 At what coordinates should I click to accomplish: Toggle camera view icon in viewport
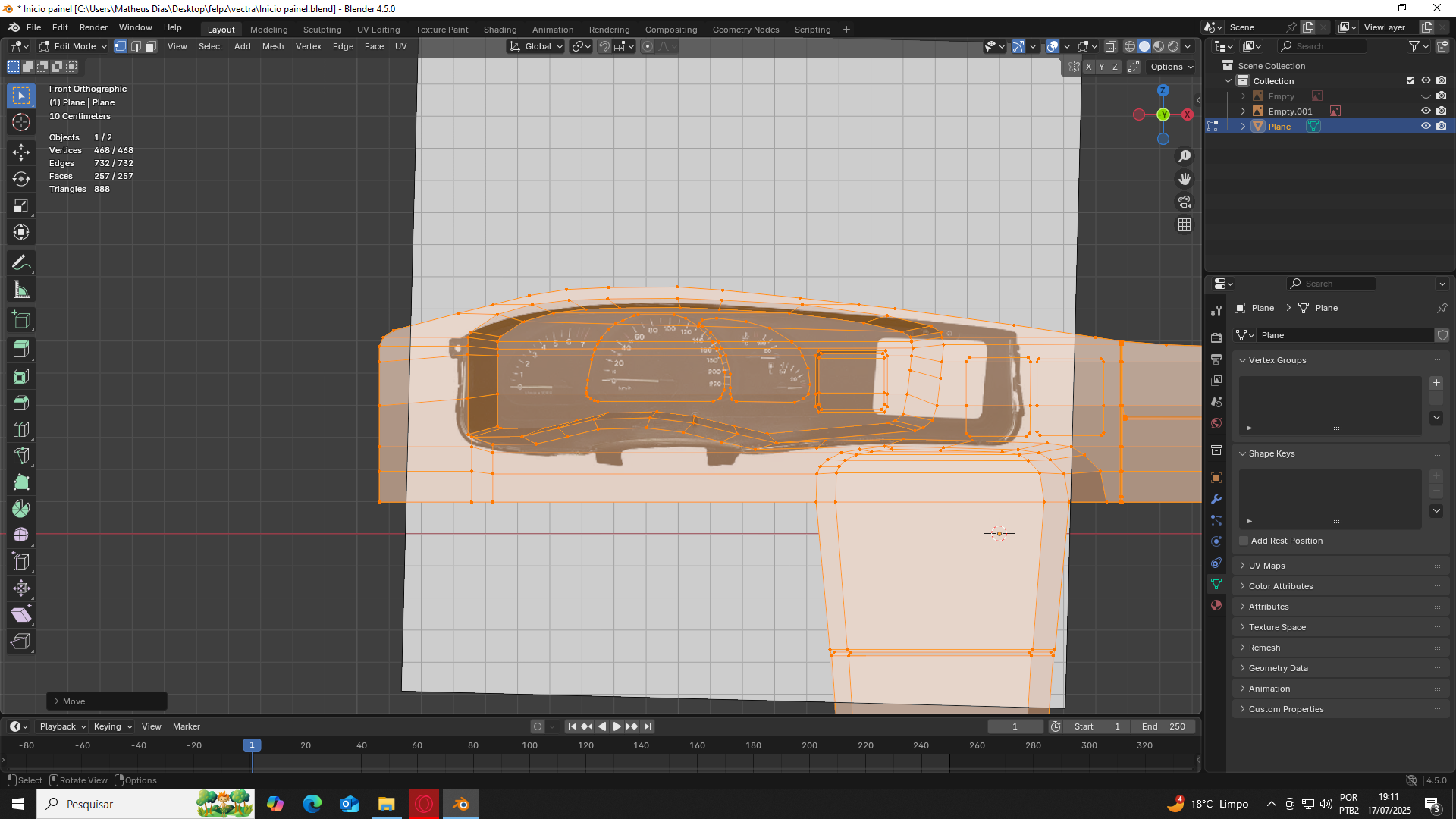1185,202
